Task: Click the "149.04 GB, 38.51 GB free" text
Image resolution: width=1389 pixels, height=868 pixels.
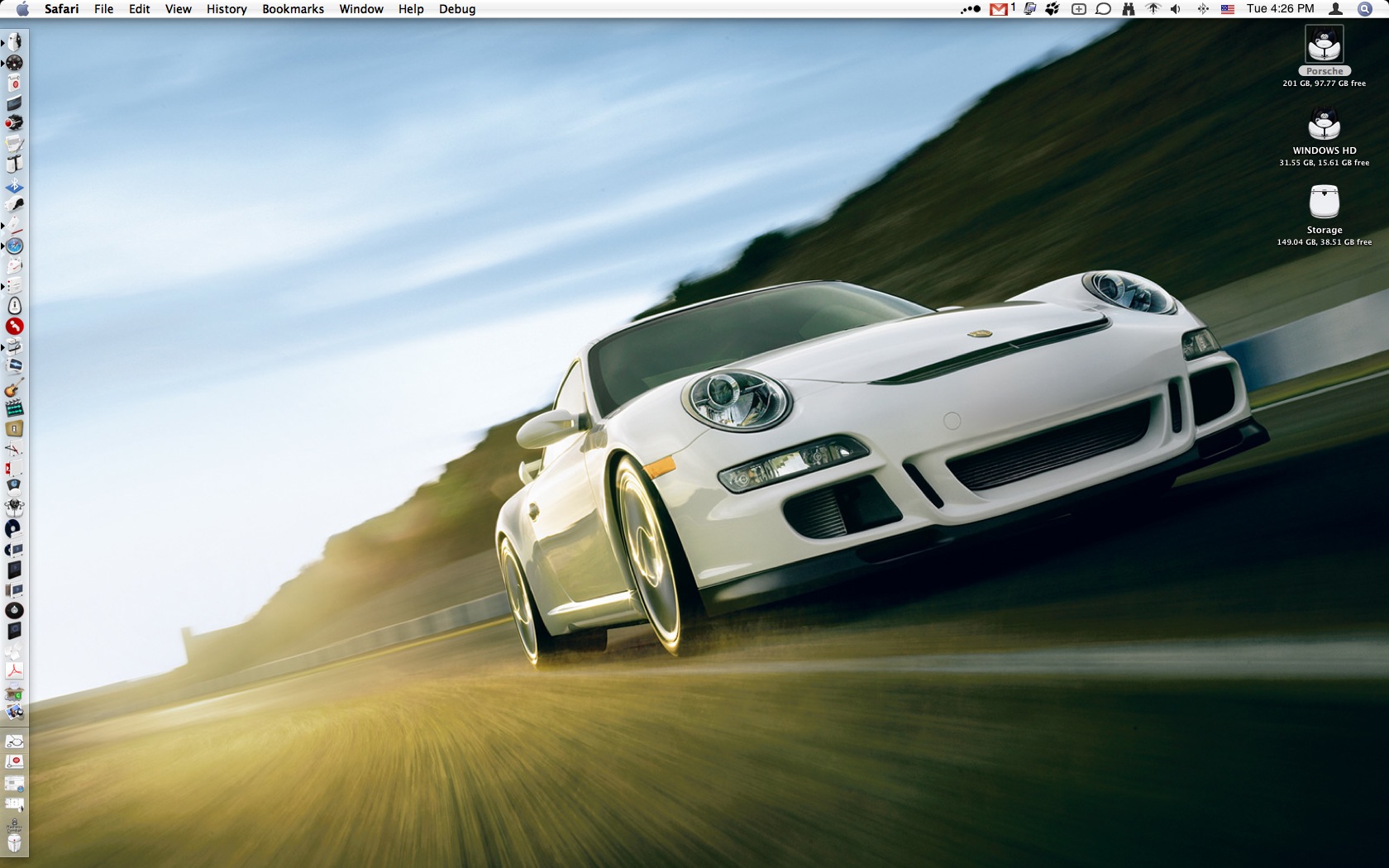Action: coord(1325,242)
